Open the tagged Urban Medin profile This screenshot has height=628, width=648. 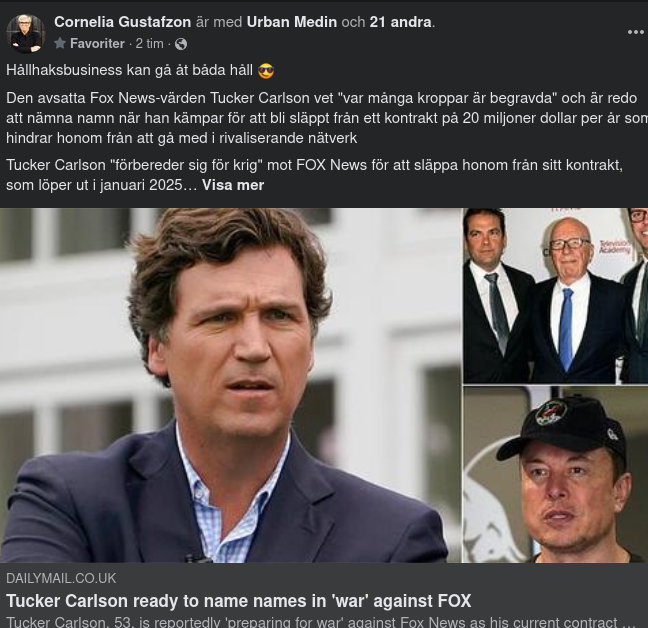click(x=293, y=21)
